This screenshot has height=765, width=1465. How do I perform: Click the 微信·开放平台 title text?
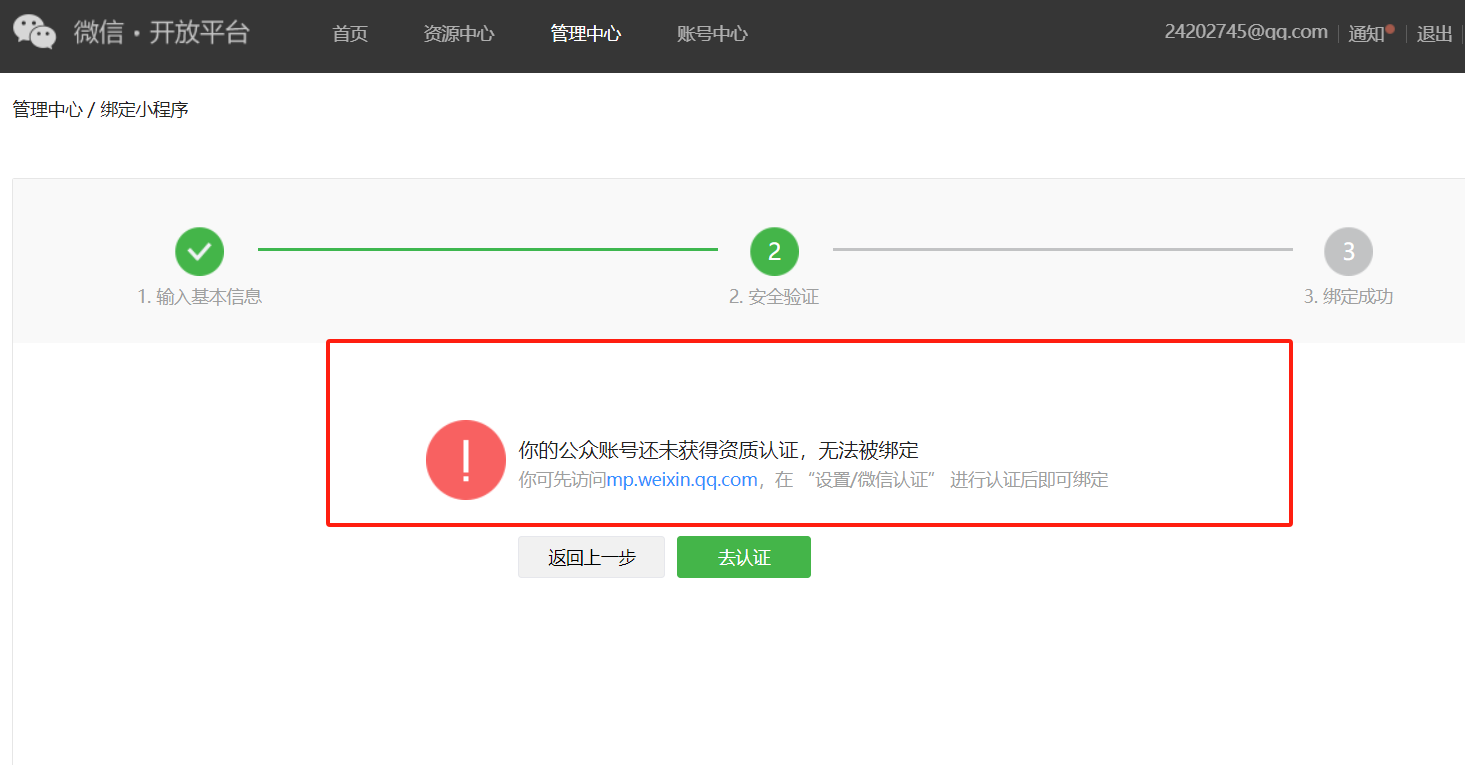coord(161,32)
